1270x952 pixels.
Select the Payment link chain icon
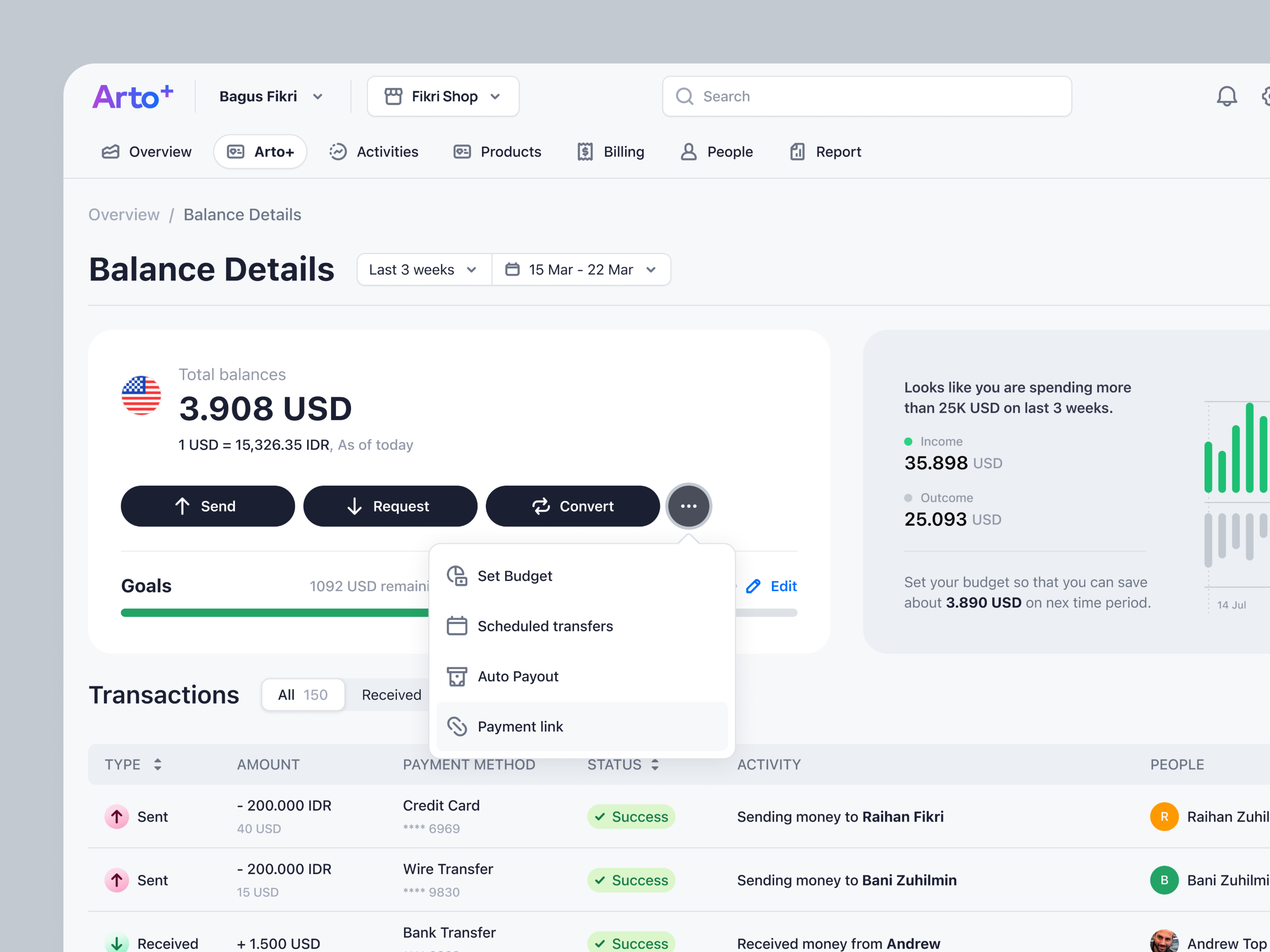click(x=457, y=726)
